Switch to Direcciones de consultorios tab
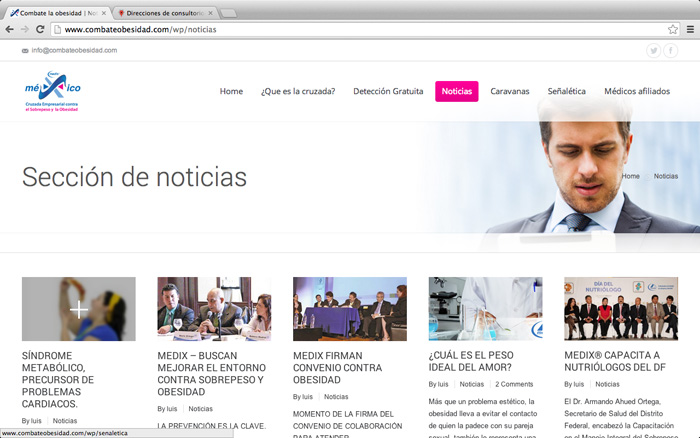700x438 pixels. pyautogui.click(x=165, y=13)
